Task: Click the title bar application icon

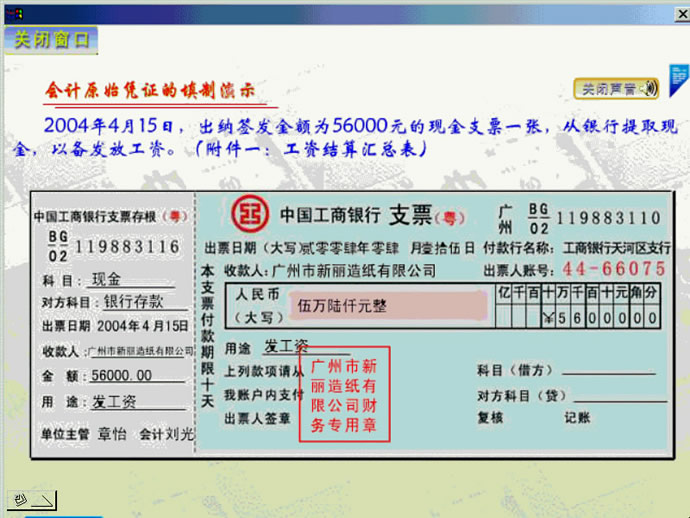Action: pos(14,15)
